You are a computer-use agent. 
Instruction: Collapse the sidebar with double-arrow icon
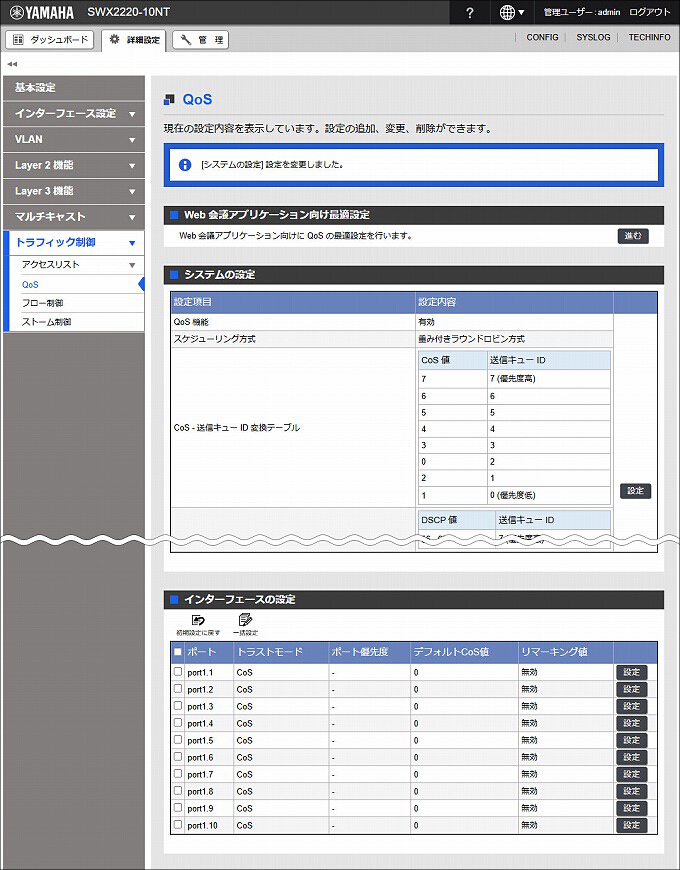[12, 64]
